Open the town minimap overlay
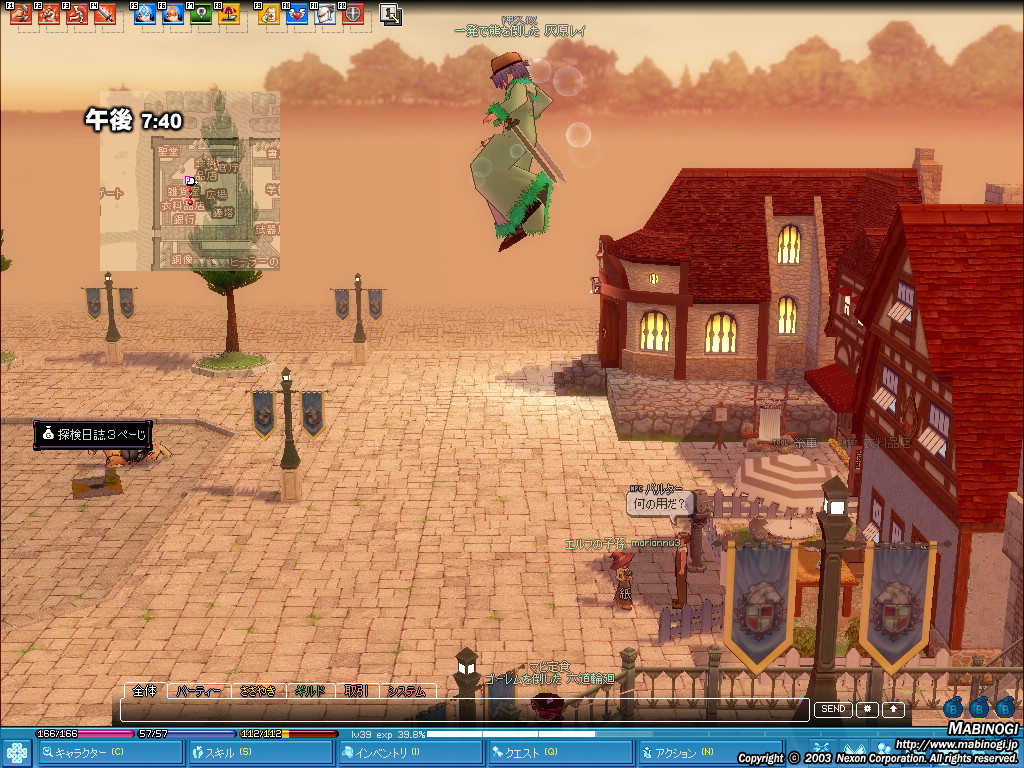This screenshot has height=768, width=1024. (x=189, y=181)
